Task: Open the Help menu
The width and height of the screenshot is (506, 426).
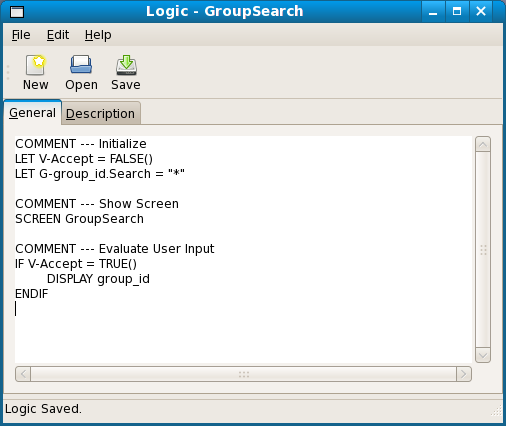Action: (98, 35)
